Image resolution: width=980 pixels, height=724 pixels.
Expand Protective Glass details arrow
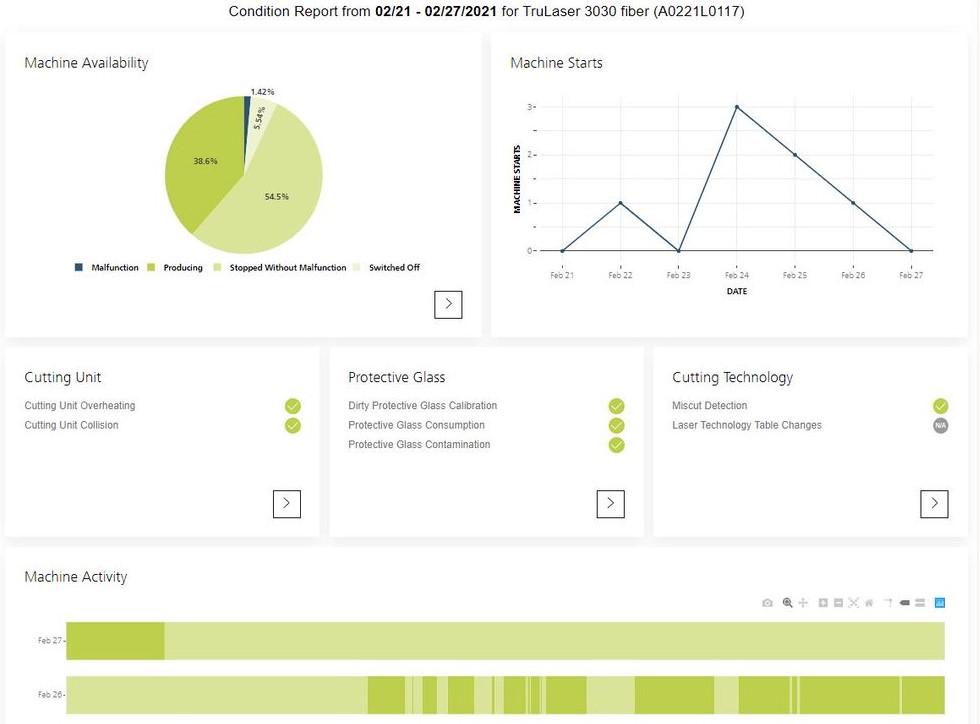610,504
